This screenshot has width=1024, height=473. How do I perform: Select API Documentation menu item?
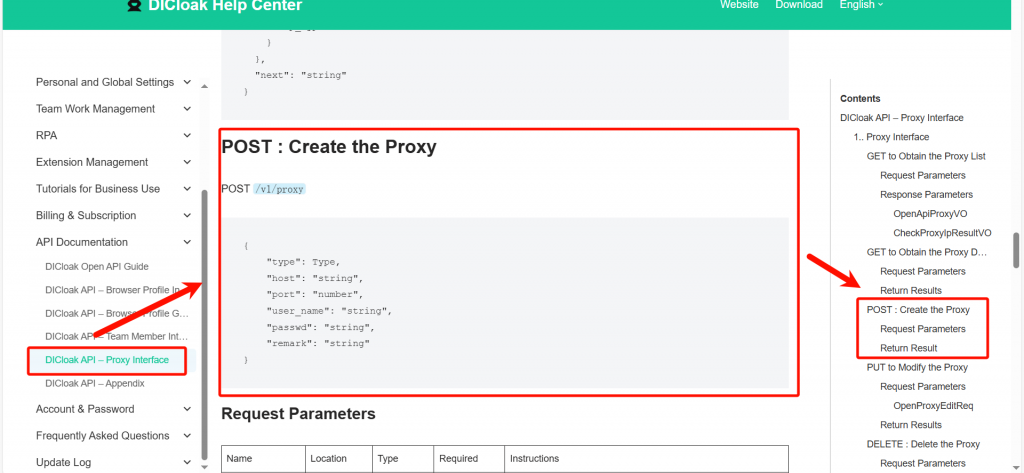pos(82,242)
